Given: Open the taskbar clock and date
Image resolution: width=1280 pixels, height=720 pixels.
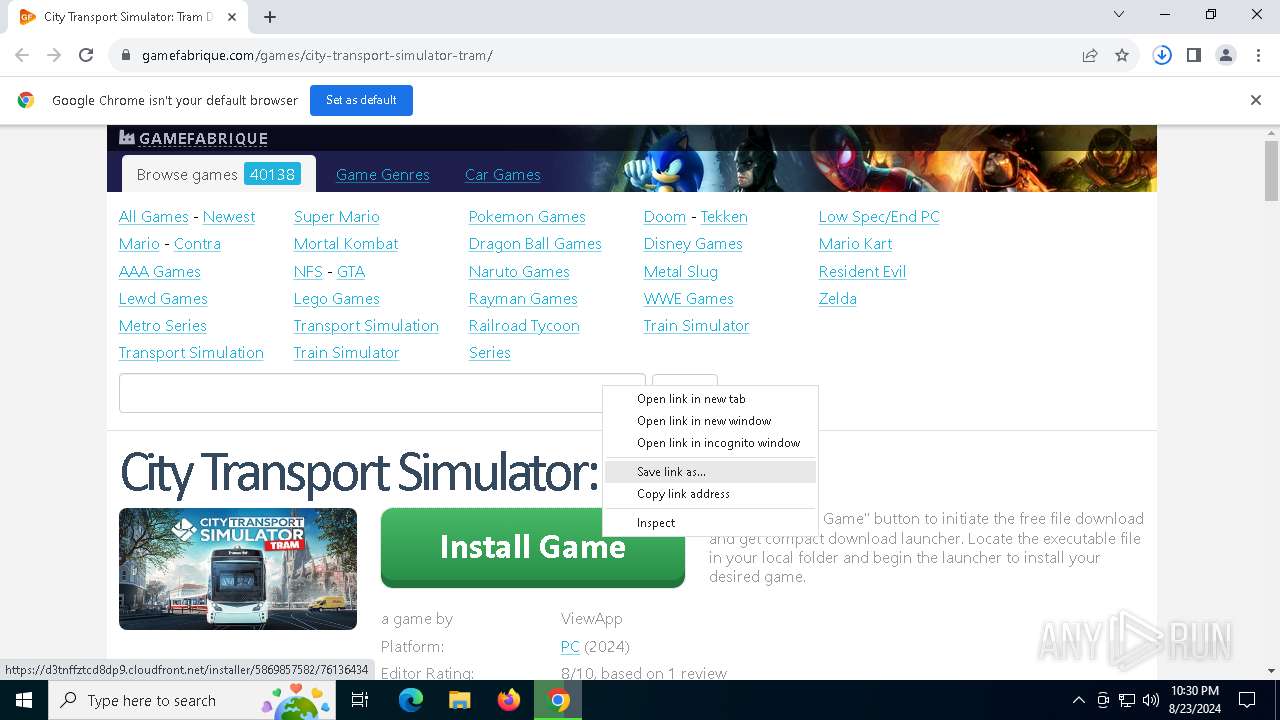Looking at the screenshot, I should (1194, 700).
